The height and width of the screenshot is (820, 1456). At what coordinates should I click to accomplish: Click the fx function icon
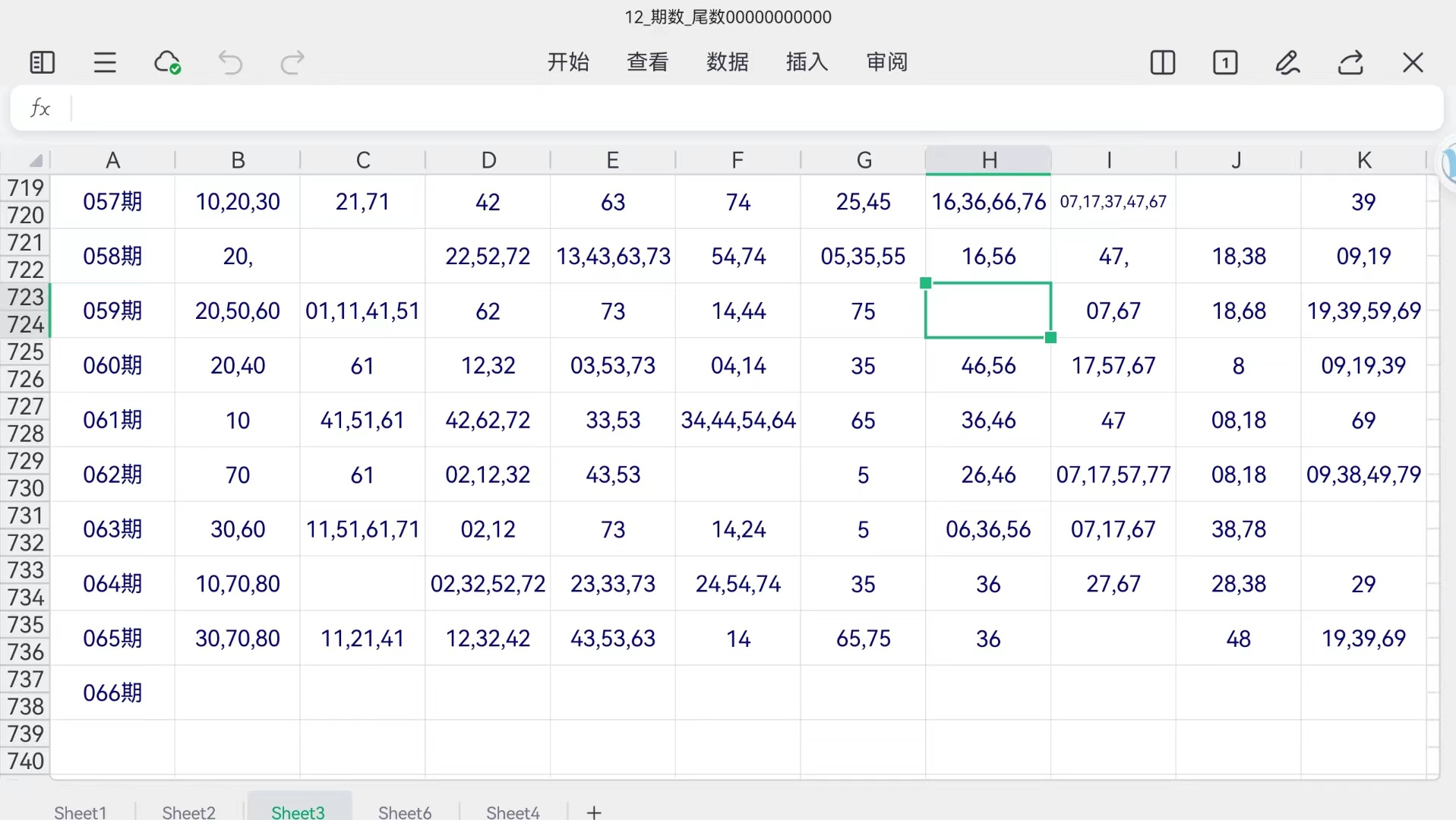[40, 109]
